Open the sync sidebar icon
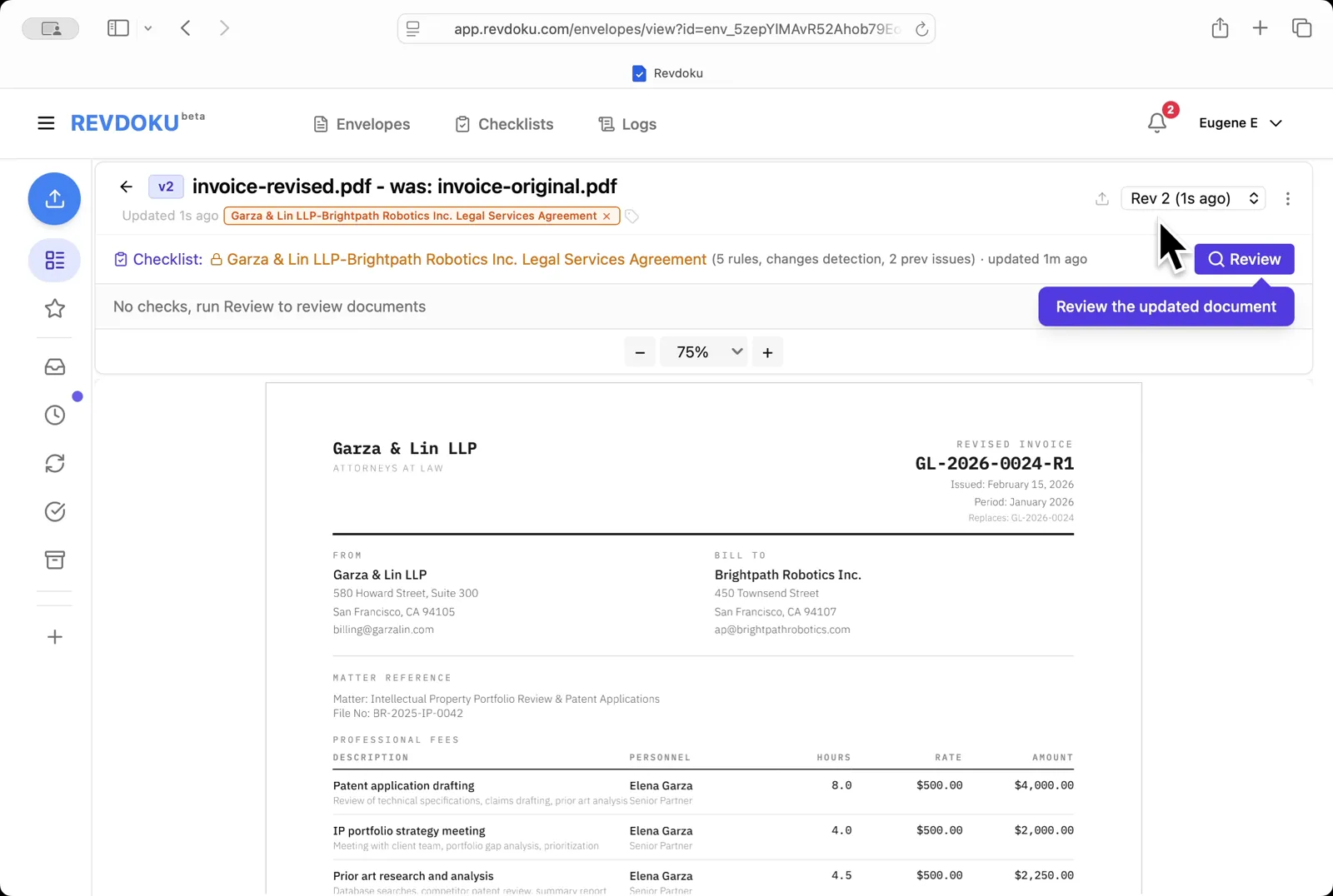 (x=54, y=463)
